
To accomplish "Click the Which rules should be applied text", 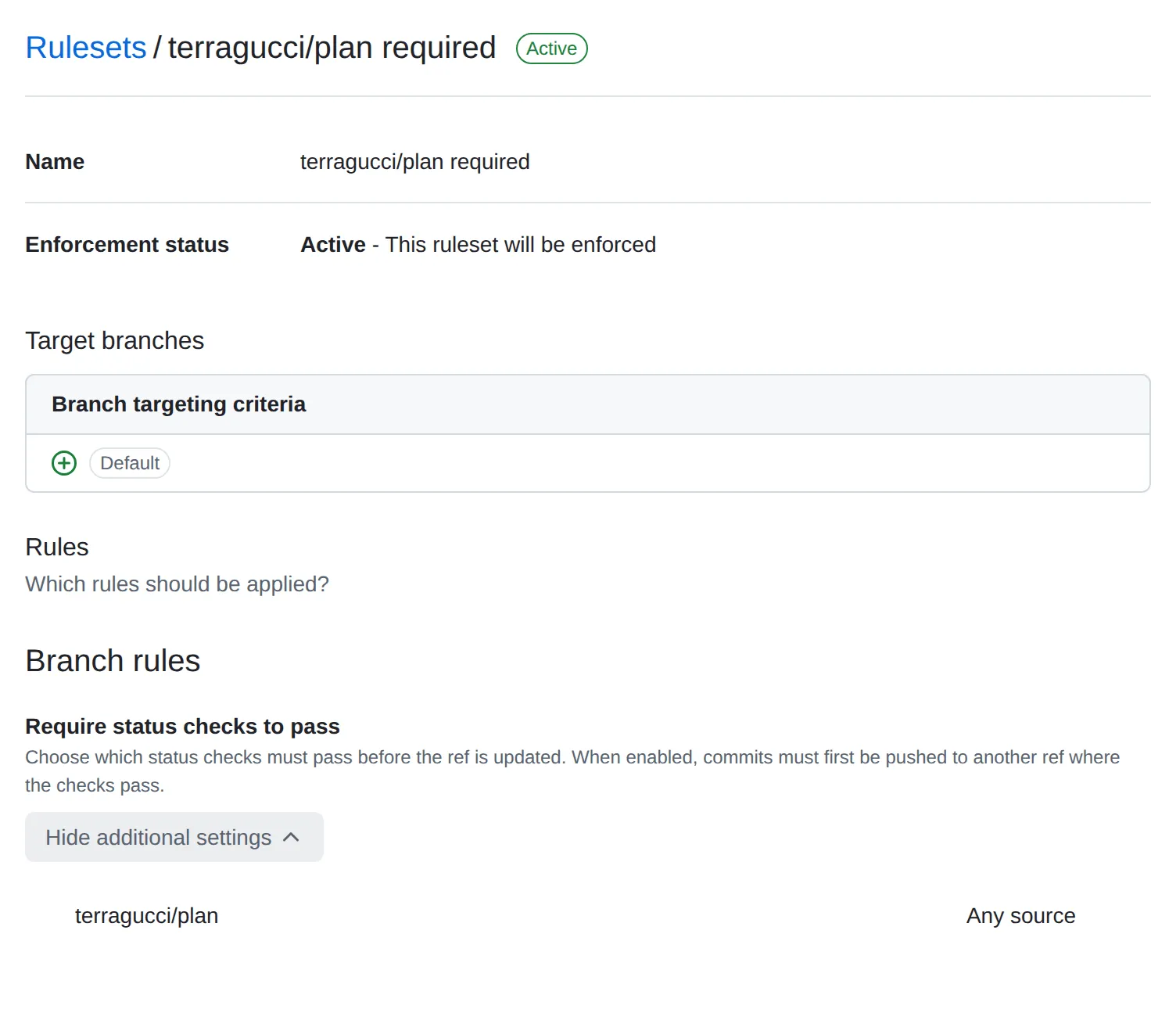I will [x=177, y=584].
